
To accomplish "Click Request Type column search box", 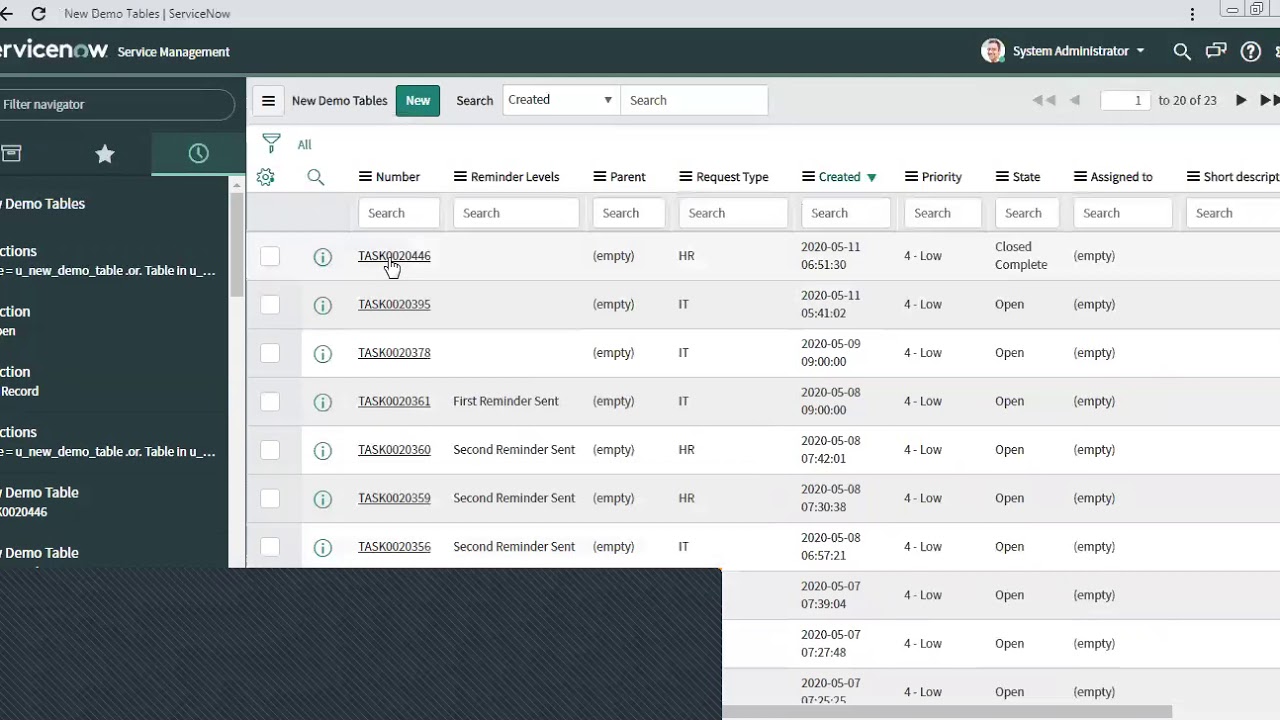I will 734,213.
